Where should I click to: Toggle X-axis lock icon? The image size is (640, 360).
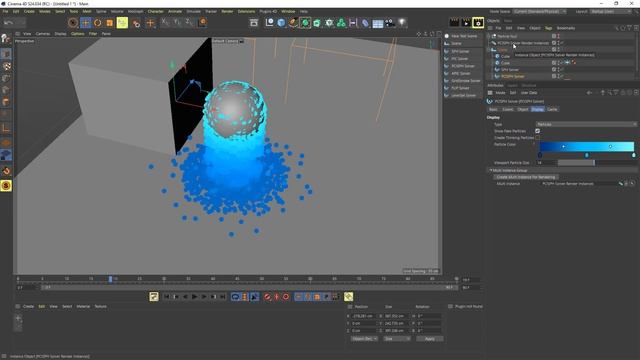coord(165,23)
